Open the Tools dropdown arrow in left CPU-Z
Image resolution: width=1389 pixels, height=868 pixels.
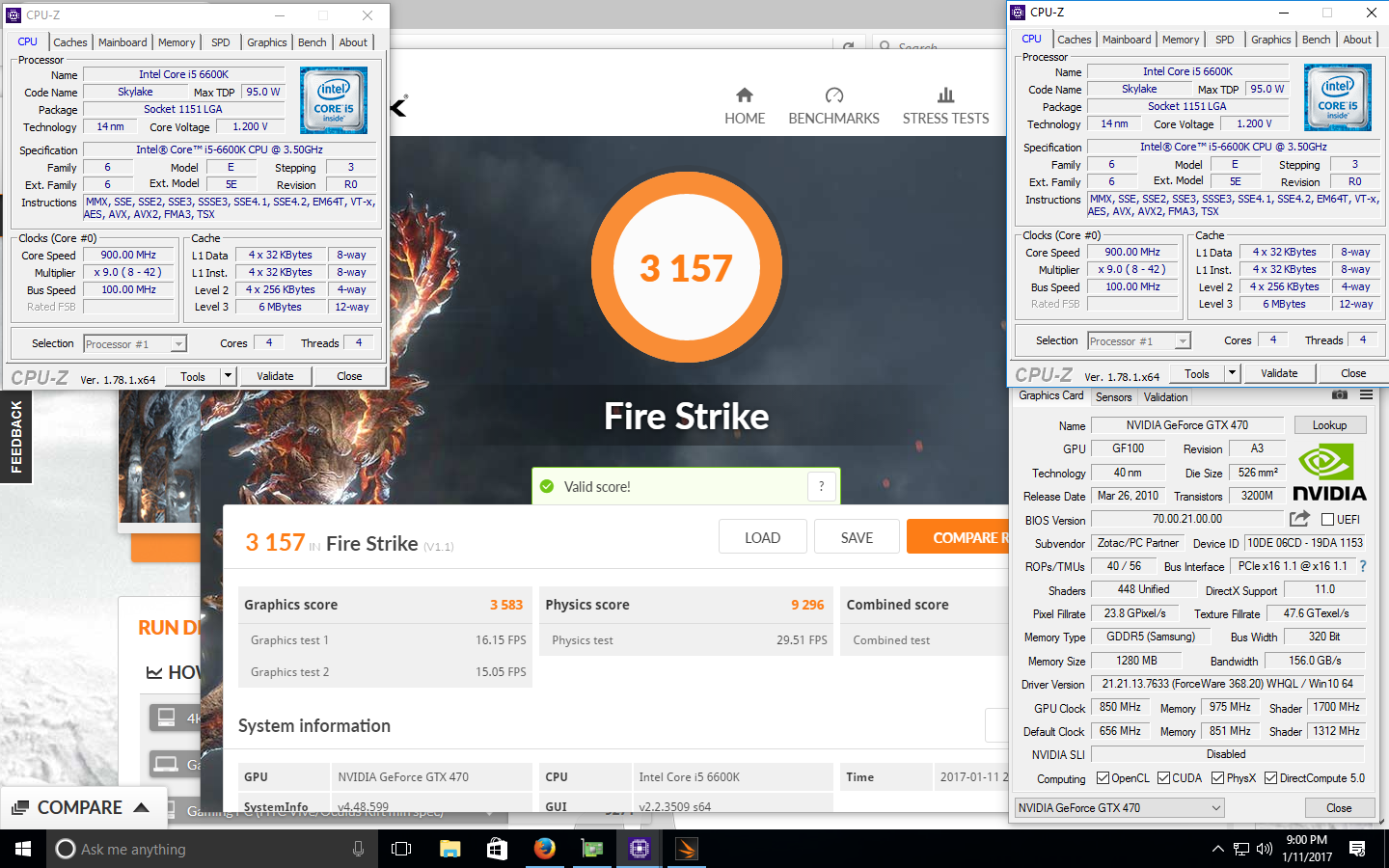tap(228, 376)
